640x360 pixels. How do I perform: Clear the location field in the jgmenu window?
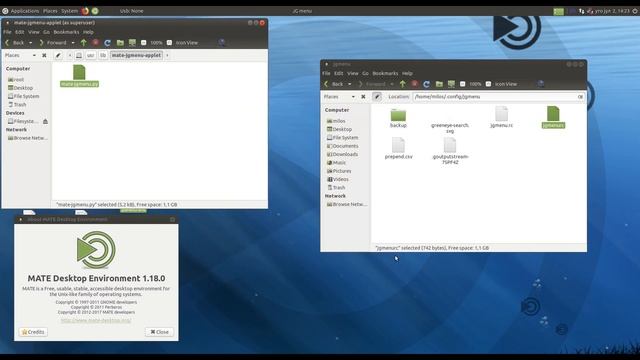(x=580, y=97)
